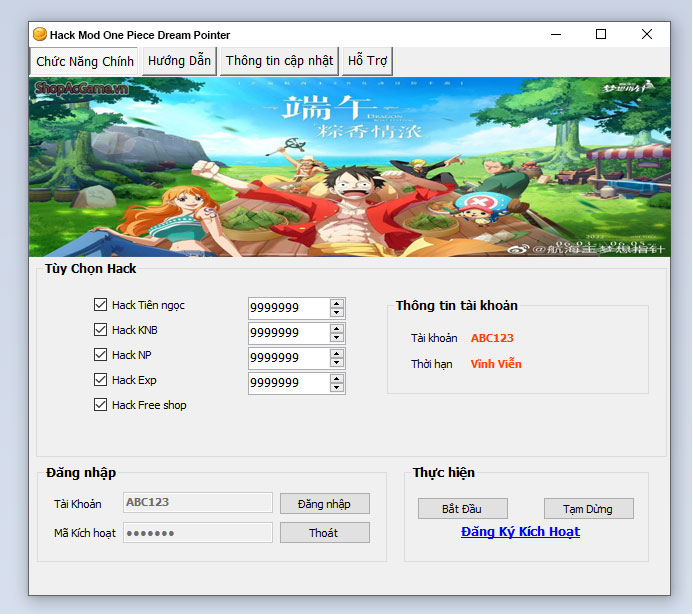
Task: Toggle the Hack KNB checkbox
Action: 100,330
